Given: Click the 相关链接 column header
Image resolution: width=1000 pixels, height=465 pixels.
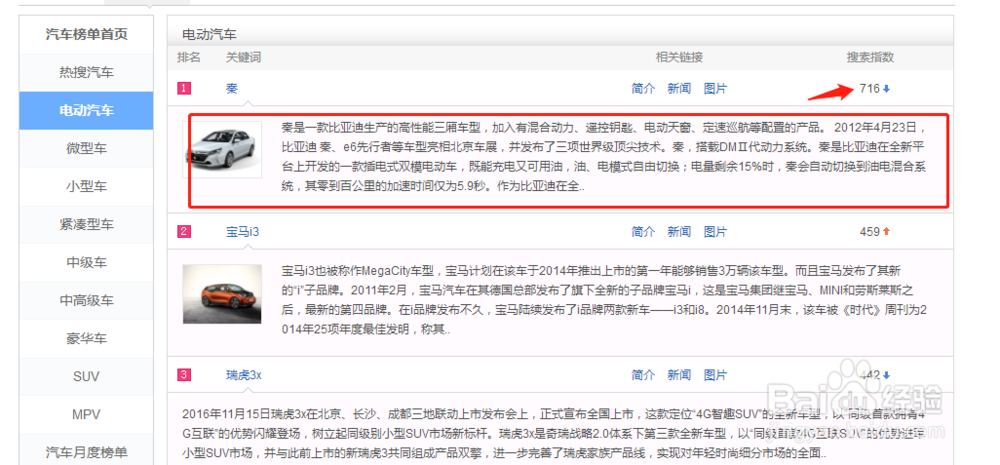Looking at the screenshot, I should pyautogui.click(x=679, y=57).
